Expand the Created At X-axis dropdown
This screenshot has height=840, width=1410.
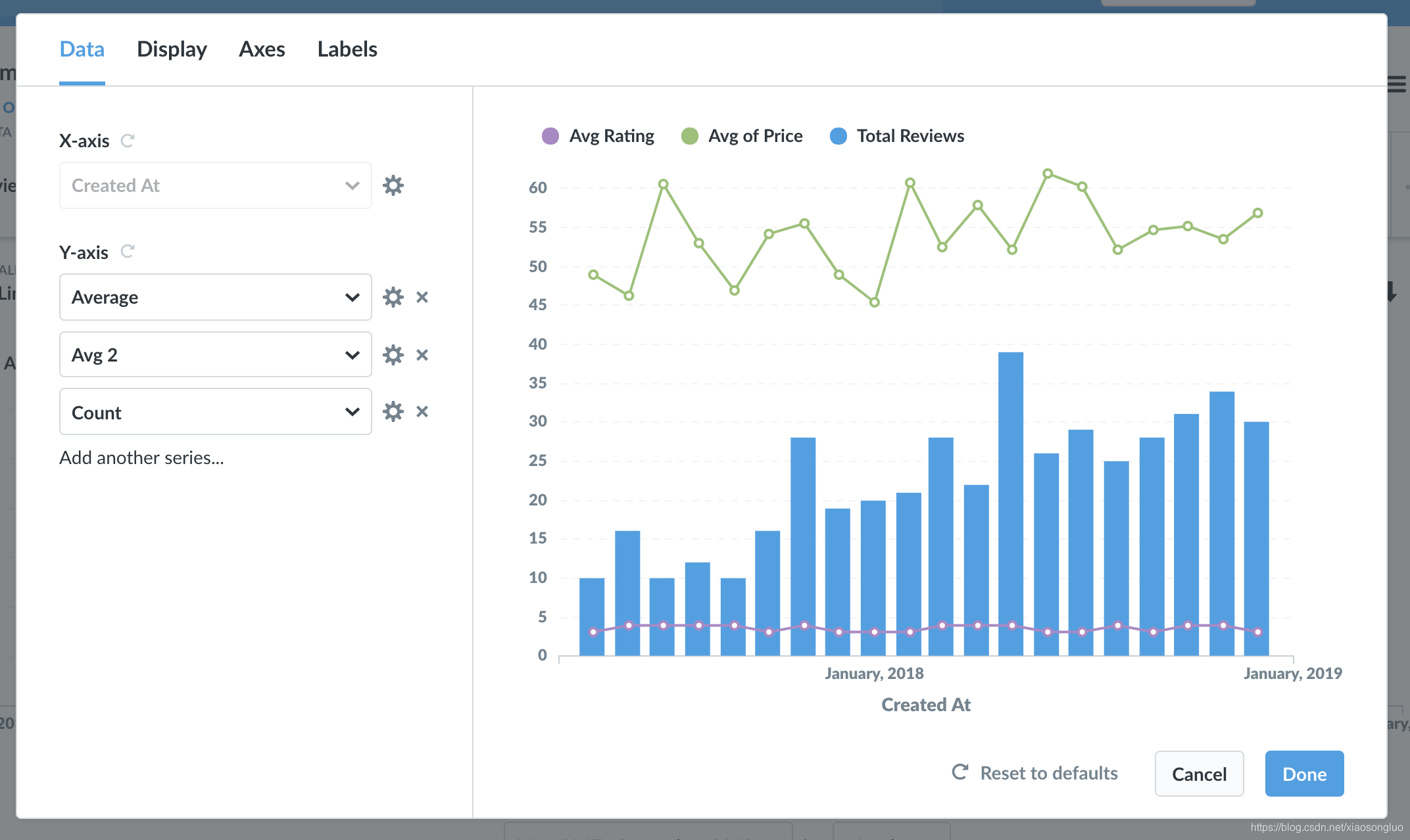click(x=215, y=185)
